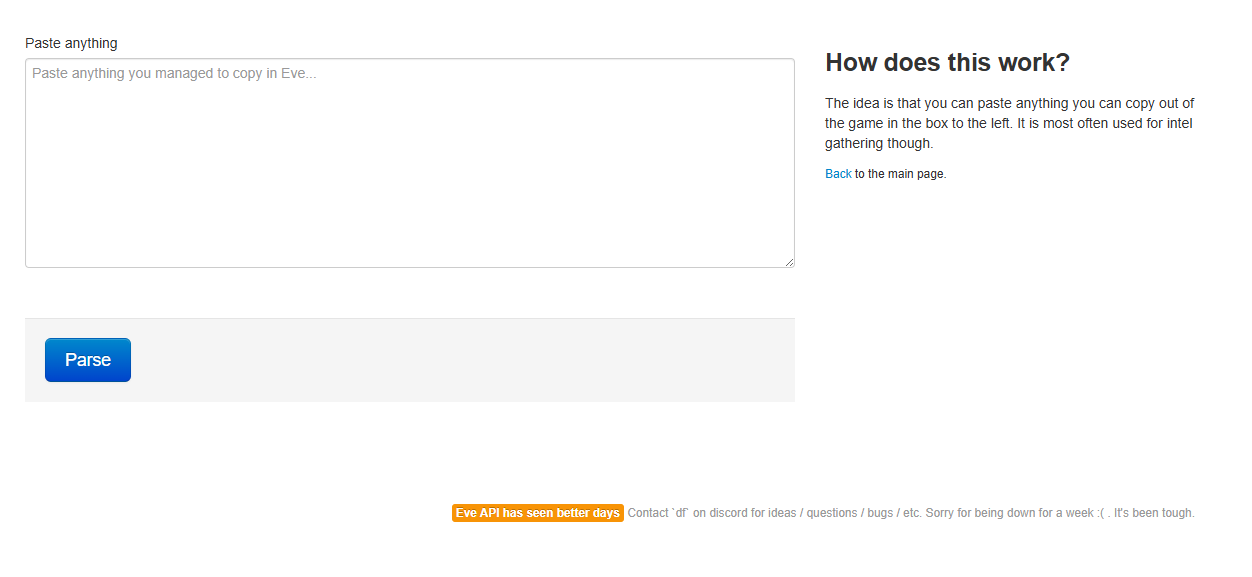This screenshot has width=1252, height=577.
Task: Click the "Paste anything" field label
Action: tap(71, 43)
